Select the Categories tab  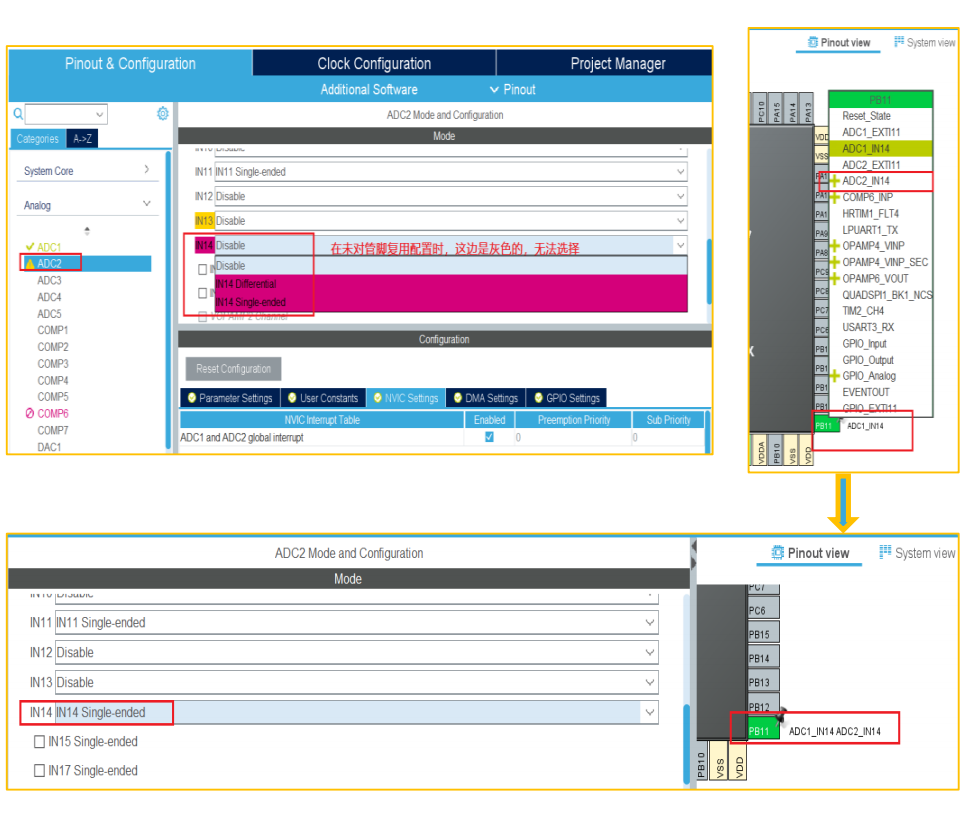[38, 139]
